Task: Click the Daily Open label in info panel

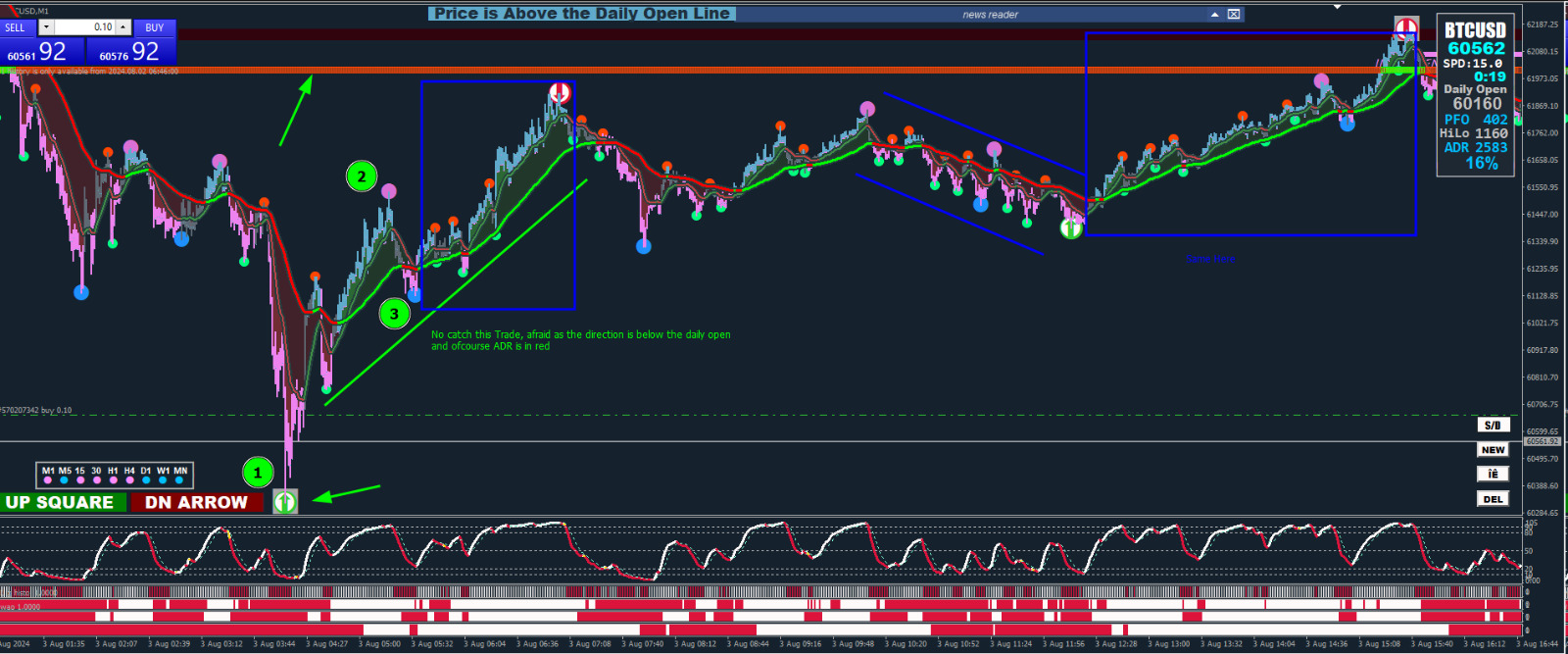Action: click(x=1475, y=89)
